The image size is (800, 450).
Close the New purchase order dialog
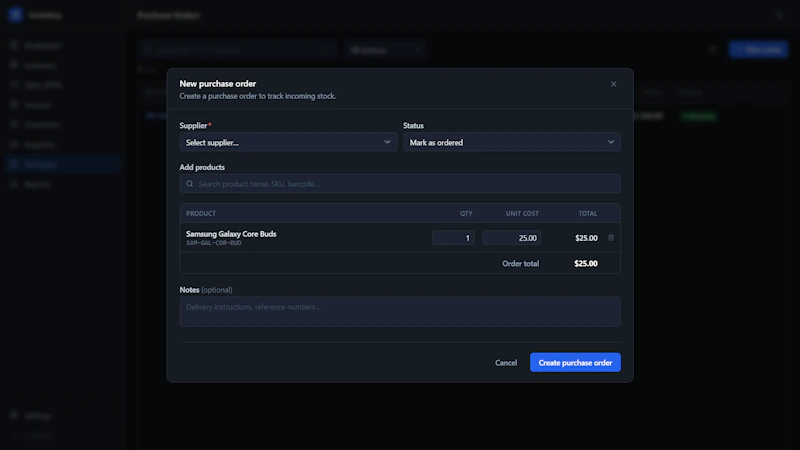click(613, 84)
